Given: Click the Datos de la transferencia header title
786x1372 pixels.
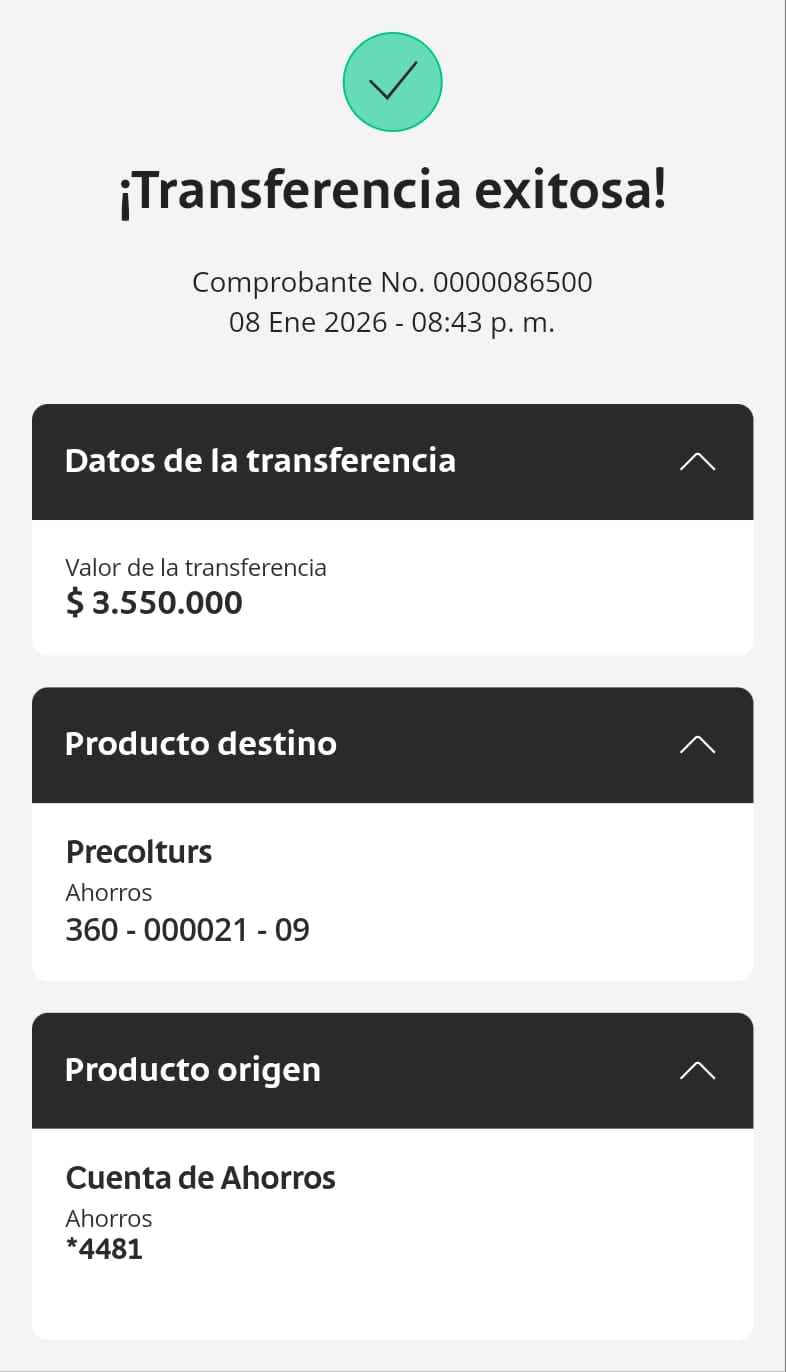Looking at the screenshot, I should click(260, 461).
